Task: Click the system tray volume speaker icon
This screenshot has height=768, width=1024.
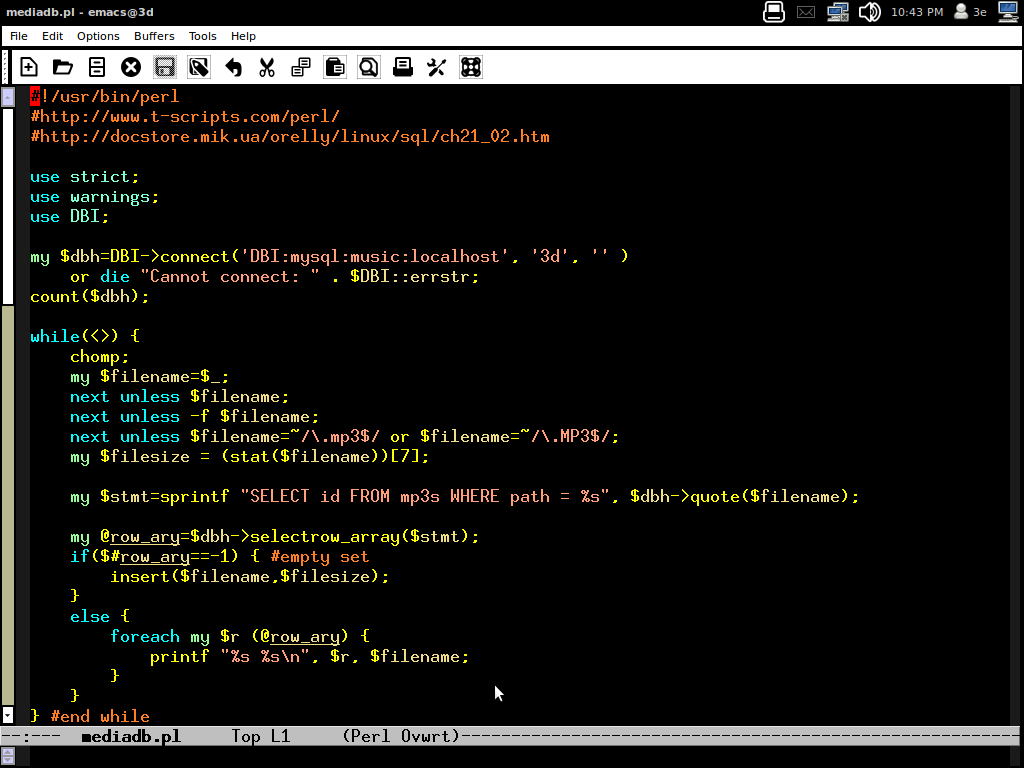Action: pyautogui.click(x=869, y=12)
